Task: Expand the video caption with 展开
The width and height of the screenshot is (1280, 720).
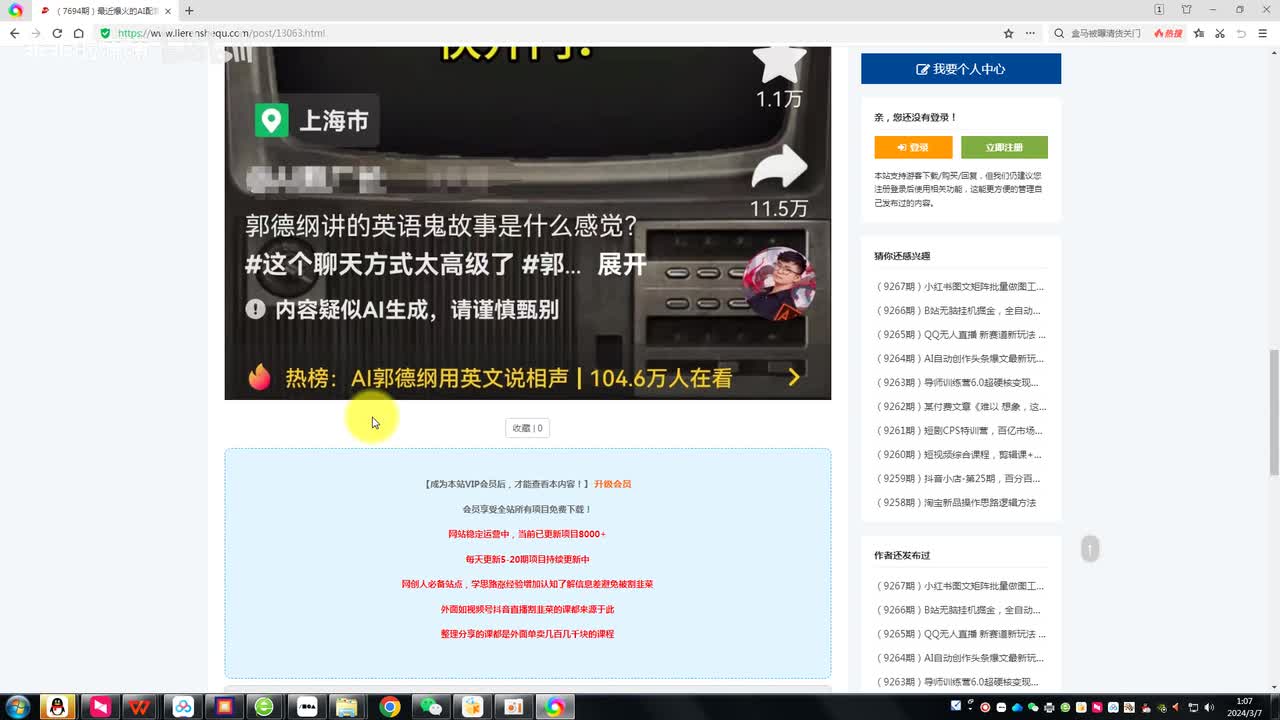Action: pyautogui.click(x=621, y=265)
